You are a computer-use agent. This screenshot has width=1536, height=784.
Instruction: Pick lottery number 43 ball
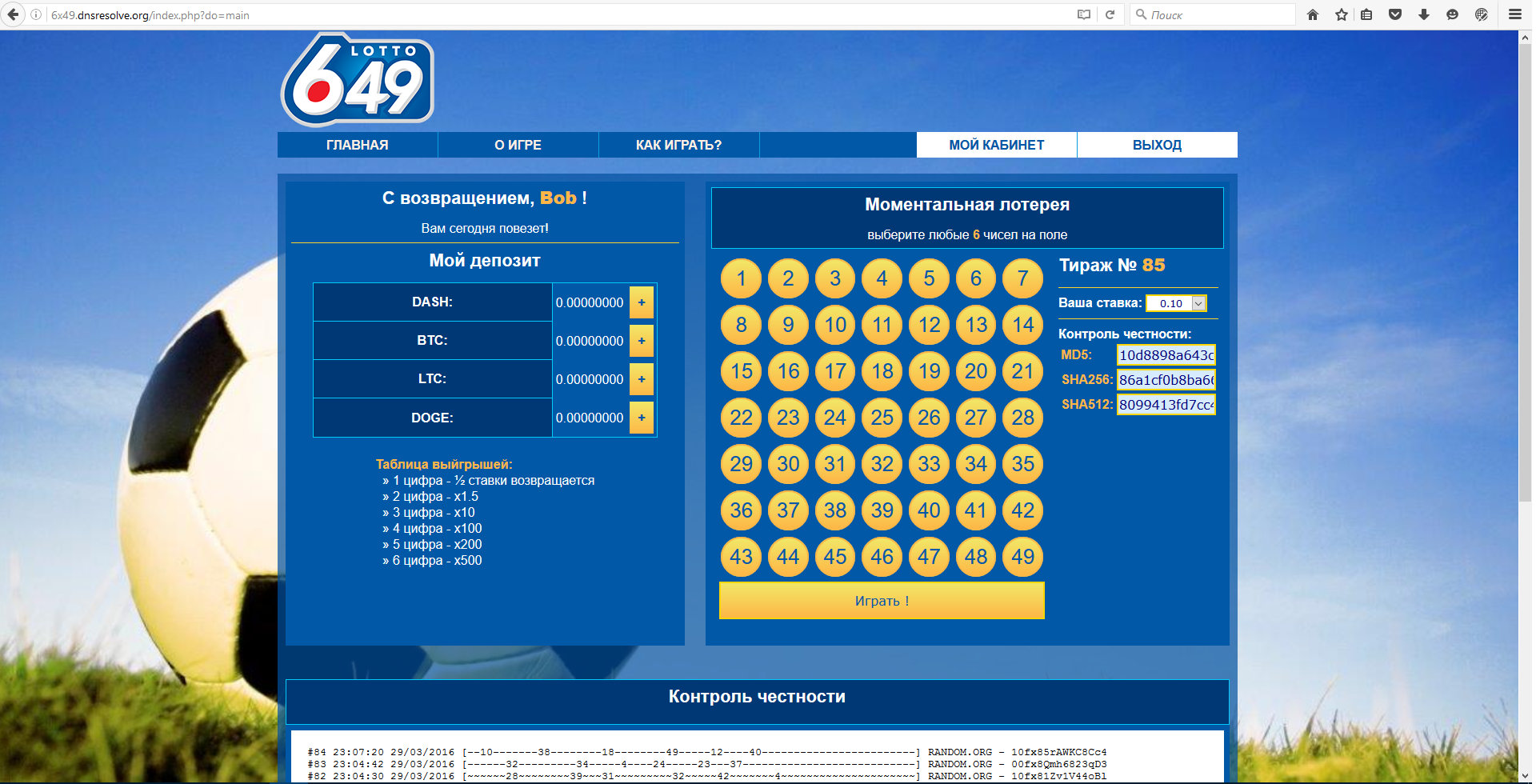click(741, 557)
